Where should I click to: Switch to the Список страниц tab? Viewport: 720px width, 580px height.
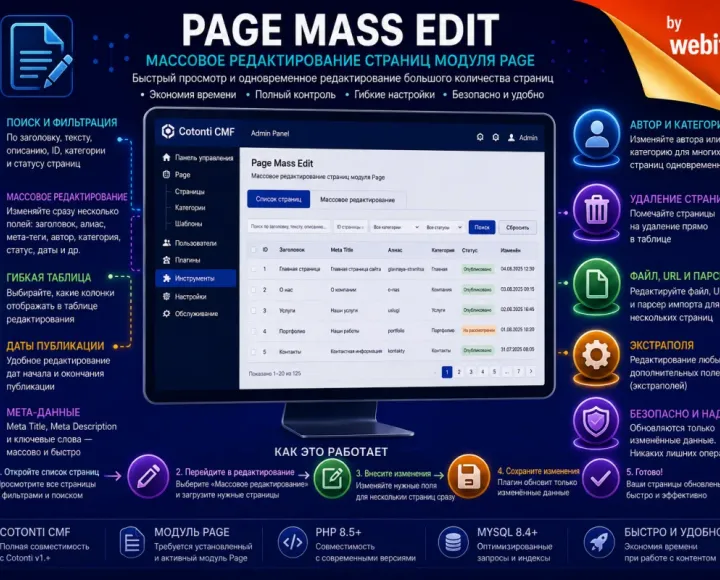(x=279, y=199)
